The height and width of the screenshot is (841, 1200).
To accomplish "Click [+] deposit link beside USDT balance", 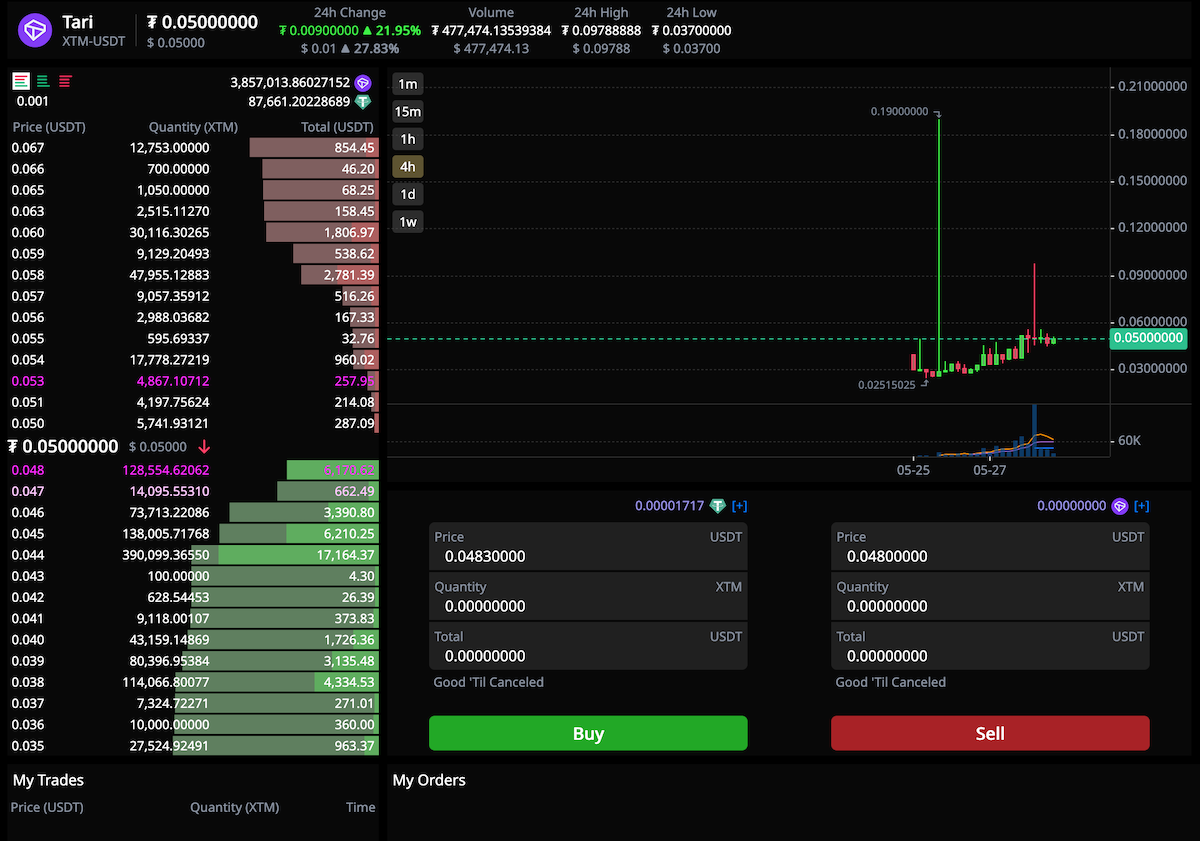I will (739, 506).
